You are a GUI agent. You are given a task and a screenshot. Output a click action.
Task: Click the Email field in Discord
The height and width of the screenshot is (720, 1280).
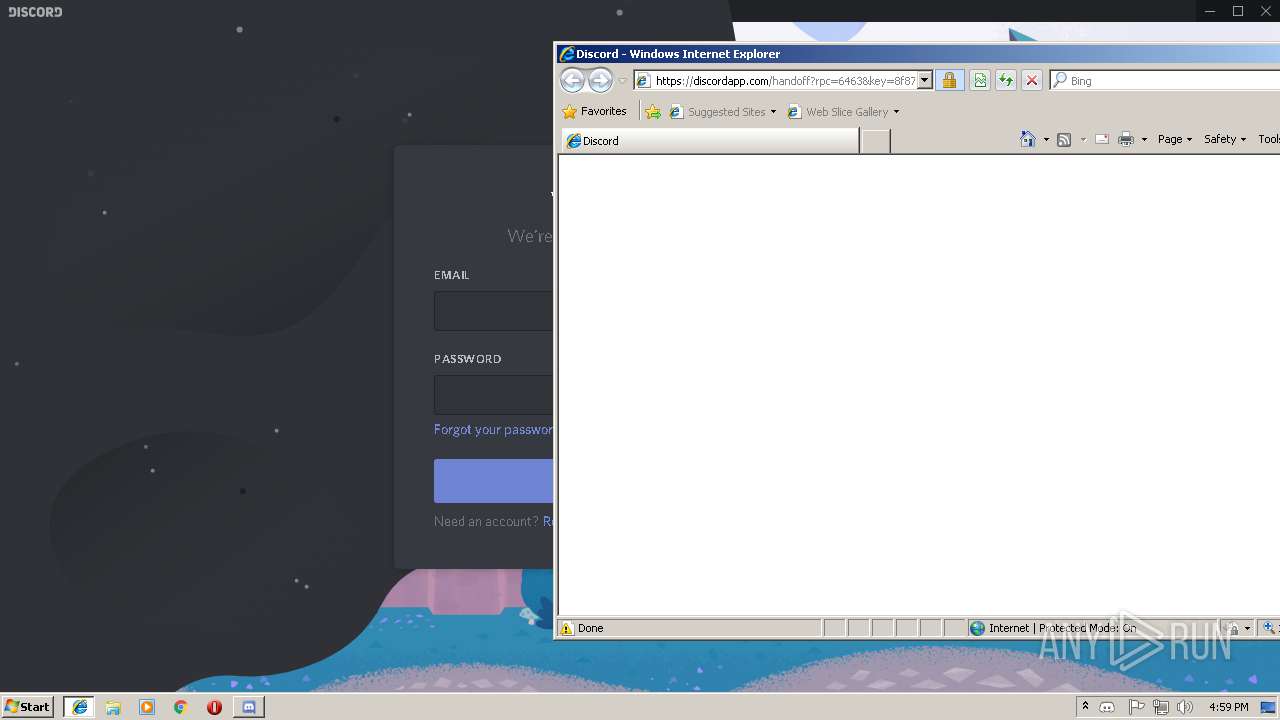(494, 311)
